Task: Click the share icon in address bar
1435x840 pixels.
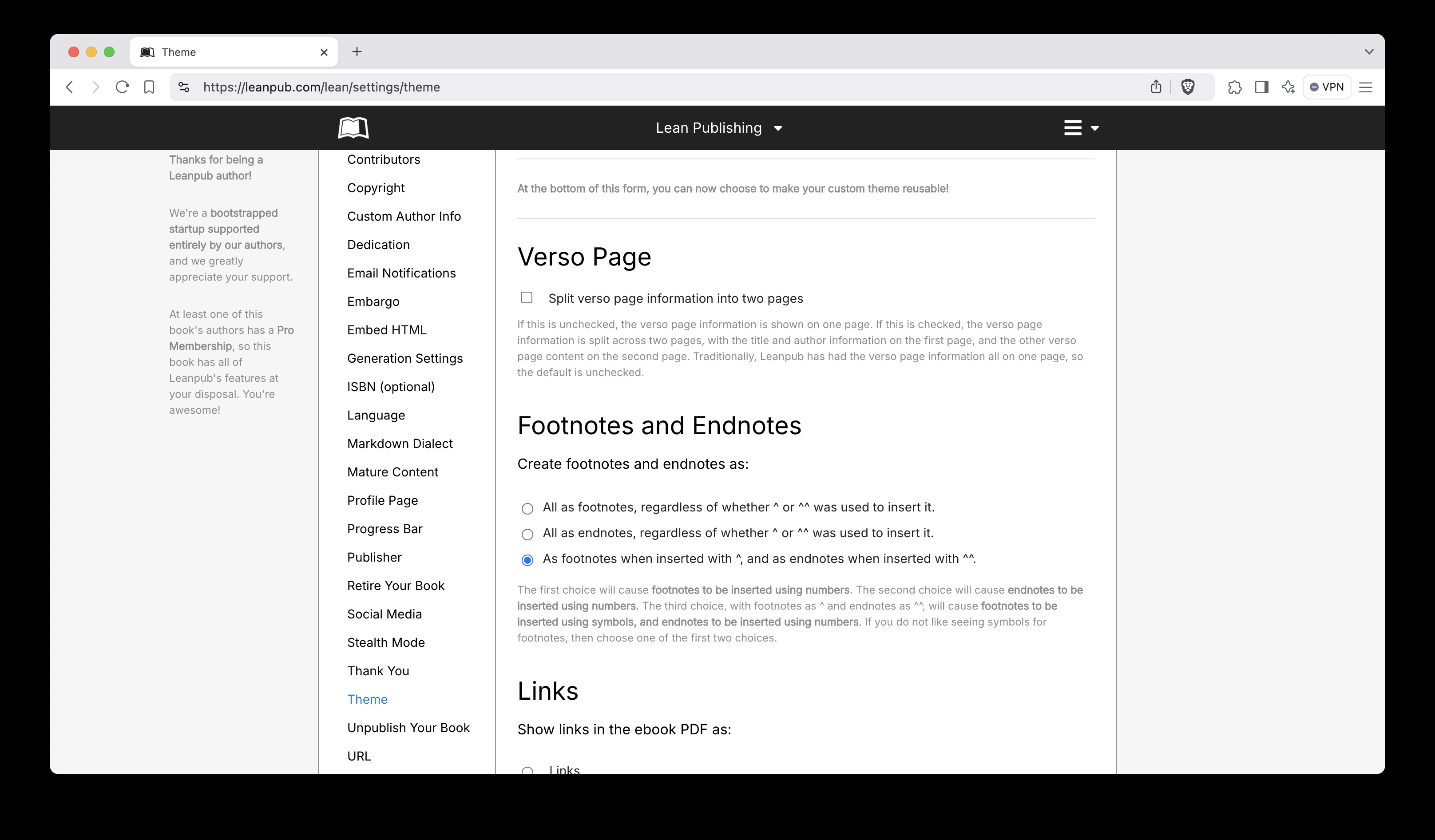Action: point(1155,87)
